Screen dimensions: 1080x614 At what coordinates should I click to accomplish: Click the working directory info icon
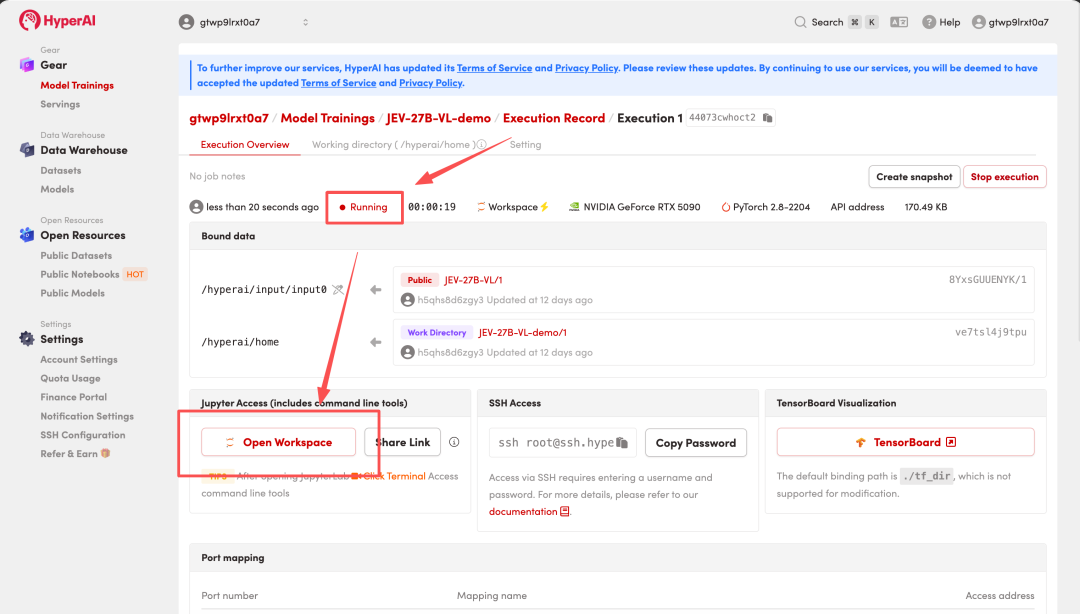481,145
